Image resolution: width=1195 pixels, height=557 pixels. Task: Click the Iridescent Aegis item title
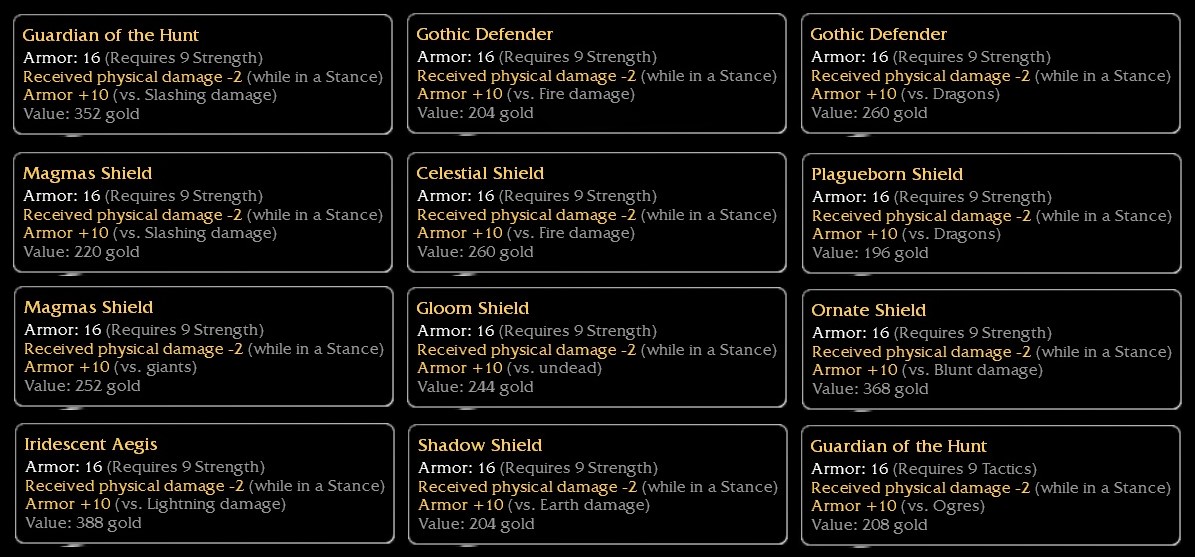tap(90, 444)
